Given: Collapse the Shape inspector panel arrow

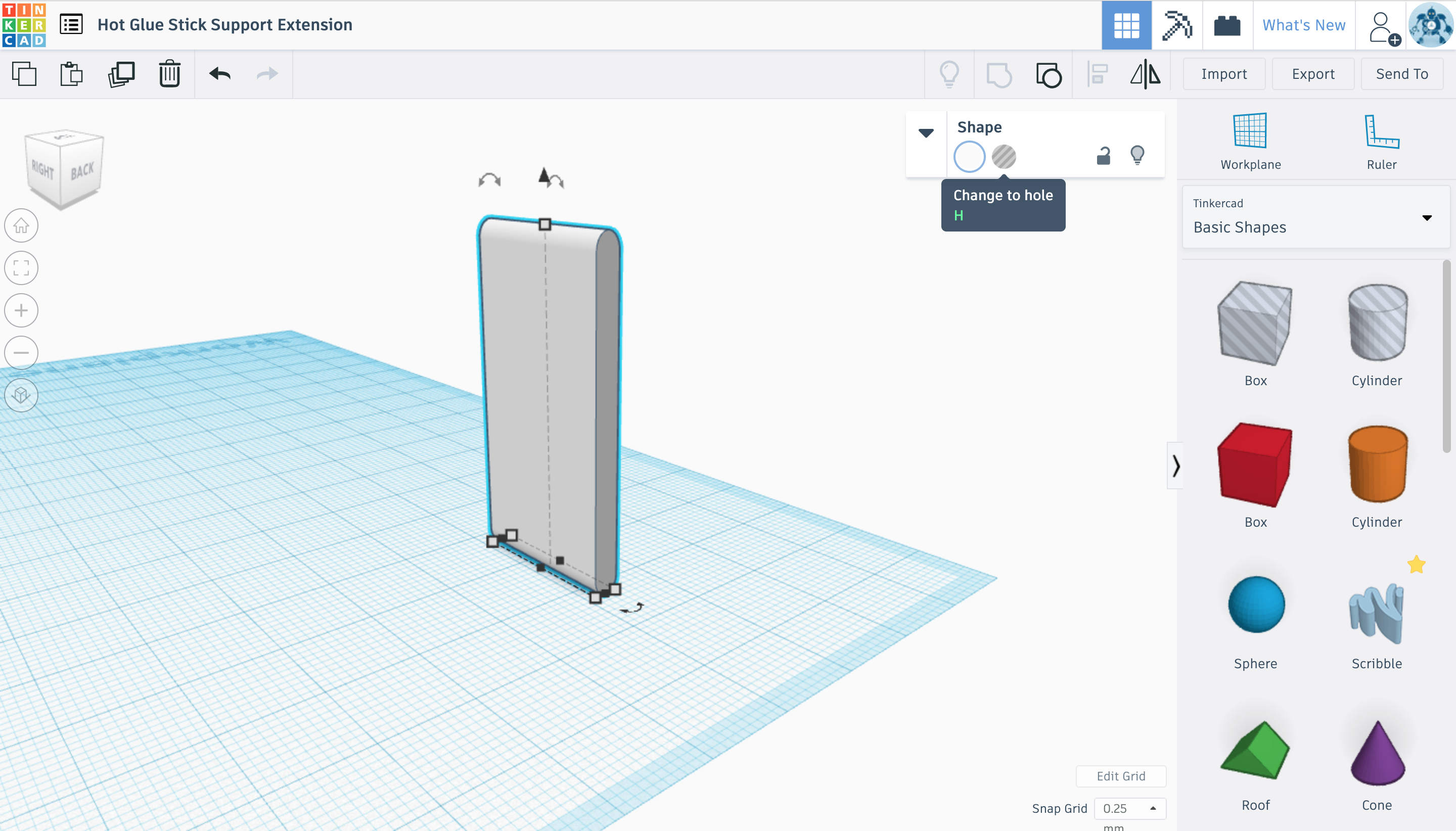Looking at the screenshot, I should [x=926, y=133].
